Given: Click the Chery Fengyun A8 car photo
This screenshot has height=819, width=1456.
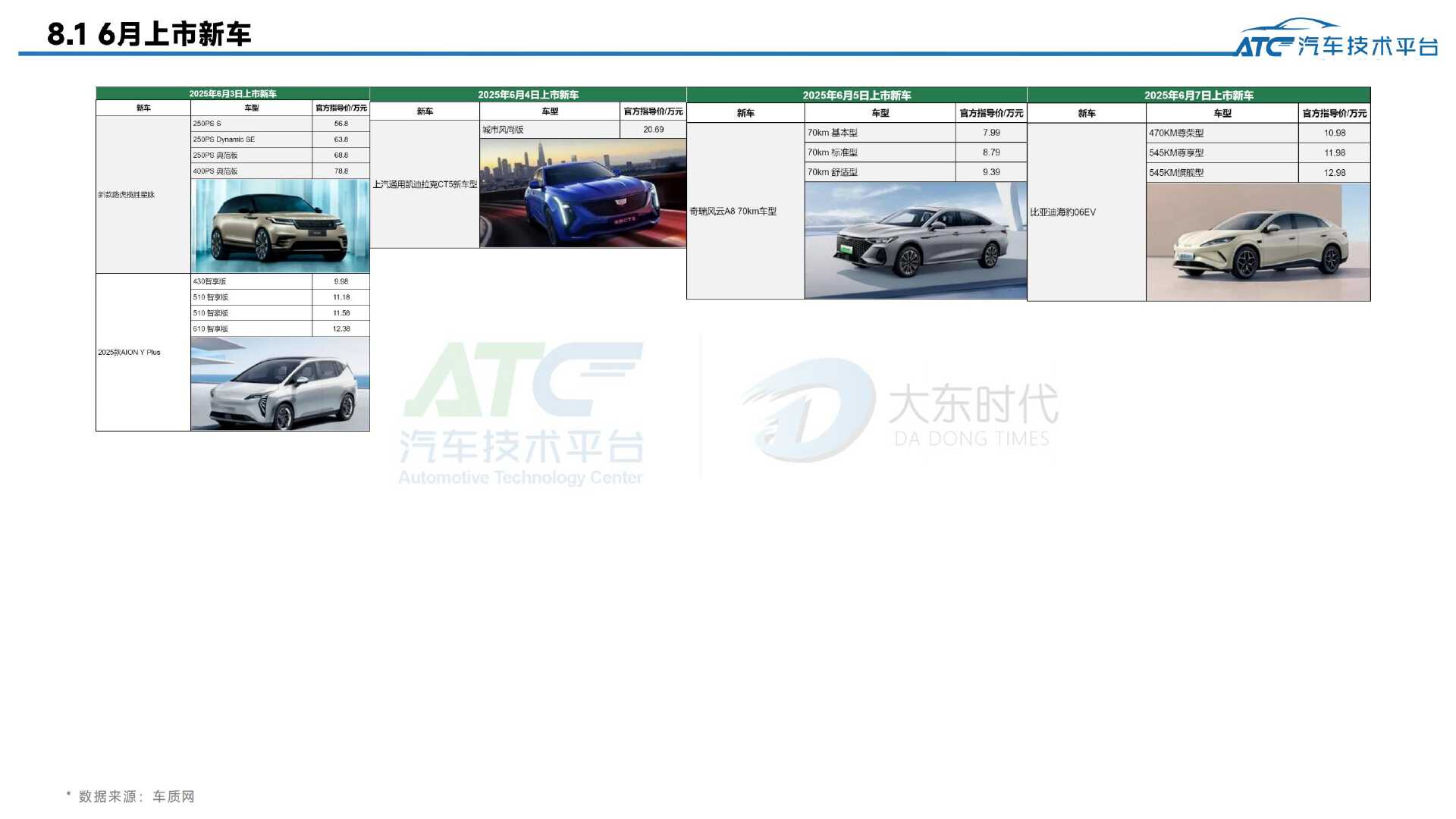Looking at the screenshot, I should coord(915,240).
